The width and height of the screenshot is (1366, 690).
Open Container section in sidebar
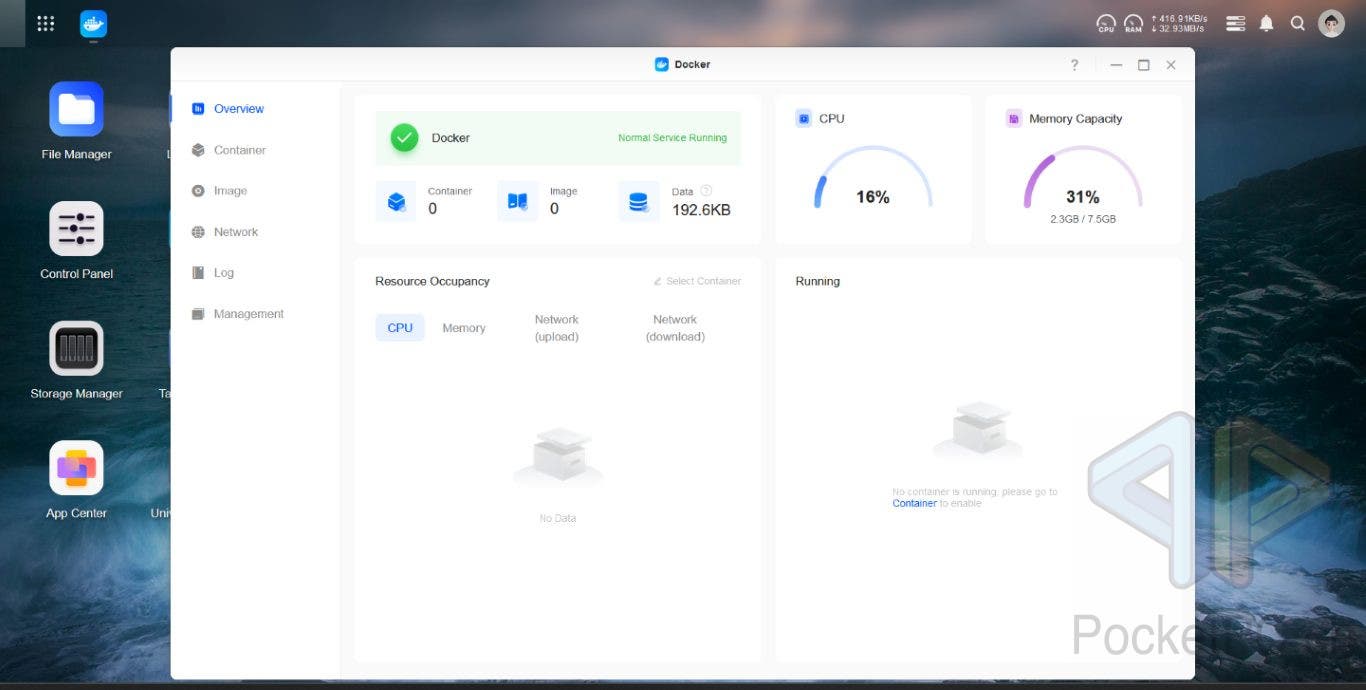click(x=240, y=150)
